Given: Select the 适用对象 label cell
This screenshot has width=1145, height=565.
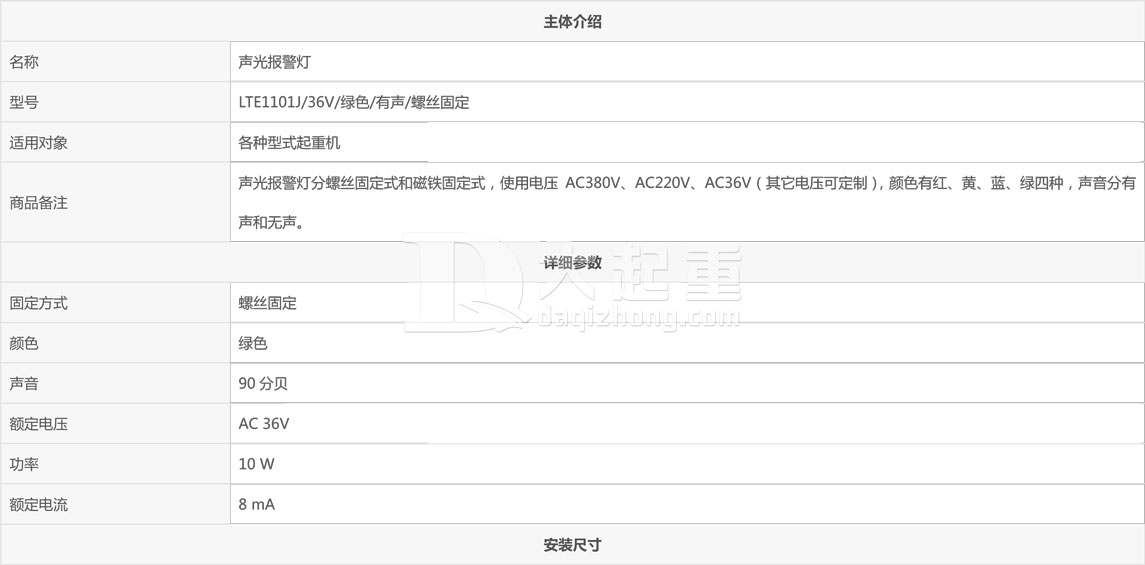Looking at the screenshot, I should pos(115,142).
